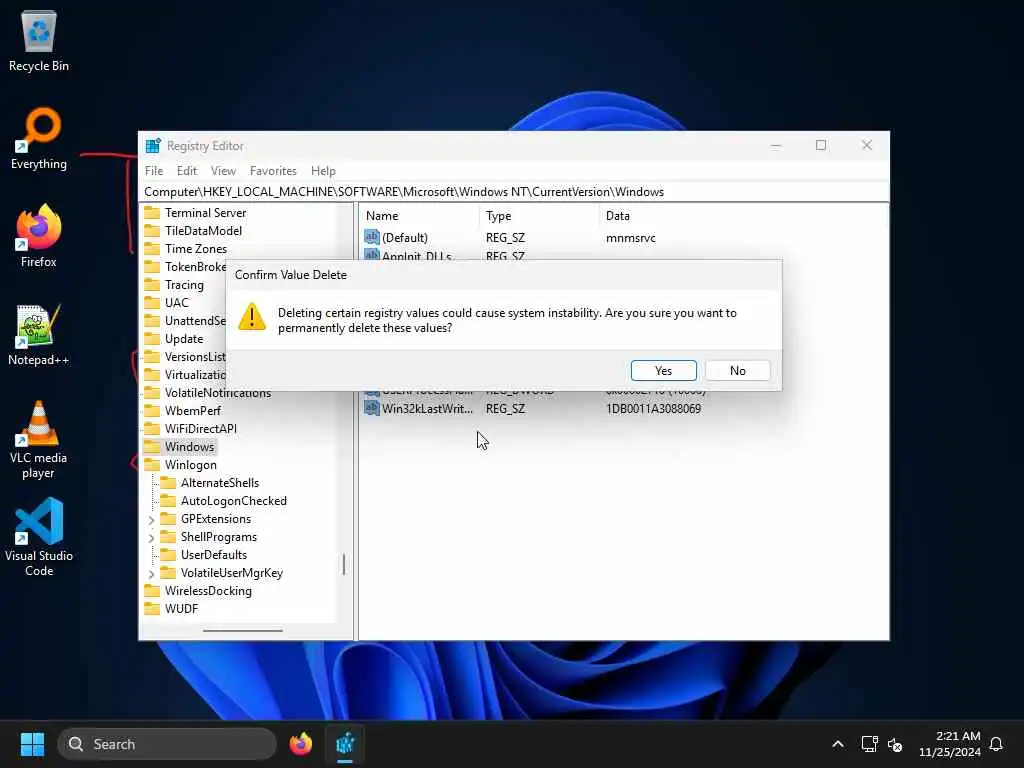Screen dimensions: 1024x768
Task: Select the AutoLogonChecked subkey
Action: pyautogui.click(x=234, y=501)
